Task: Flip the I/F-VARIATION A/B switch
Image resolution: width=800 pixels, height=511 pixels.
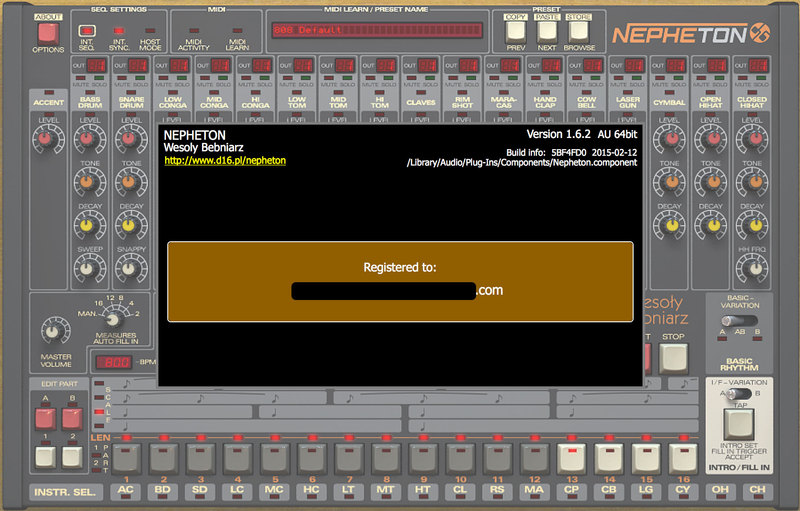Action: (x=739, y=393)
